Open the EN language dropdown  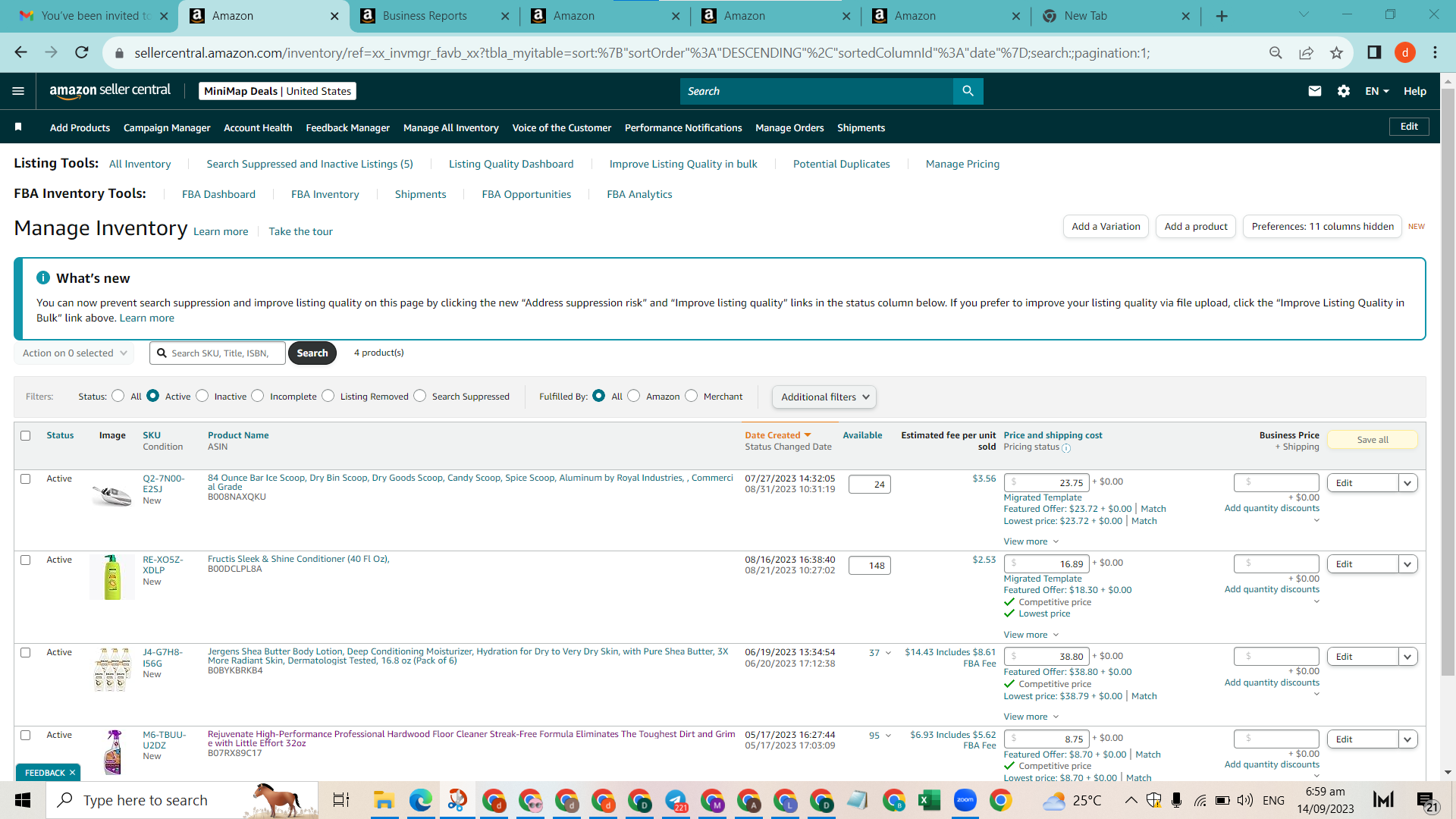coord(1377,91)
